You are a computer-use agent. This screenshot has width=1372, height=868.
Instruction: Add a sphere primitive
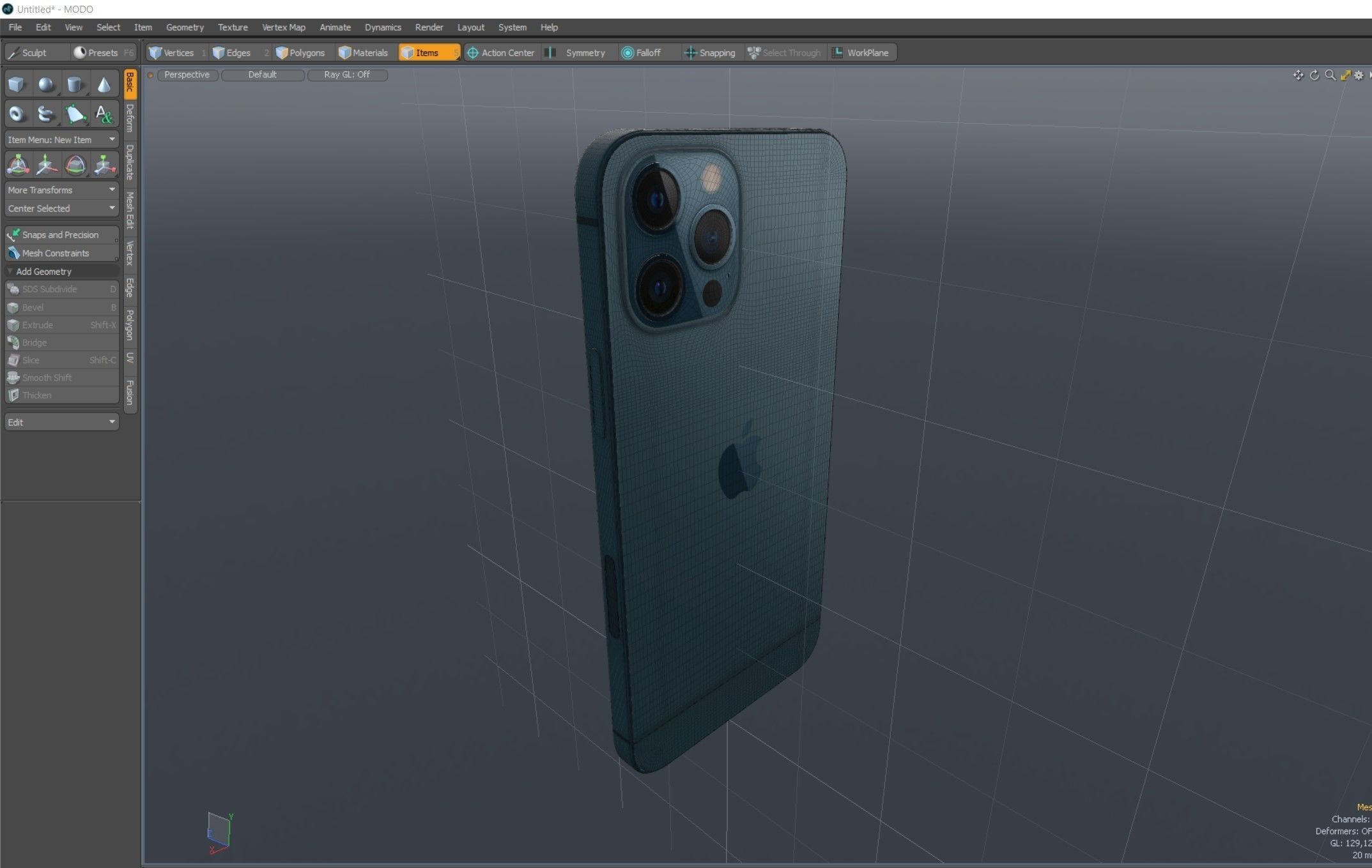point(46,84)
